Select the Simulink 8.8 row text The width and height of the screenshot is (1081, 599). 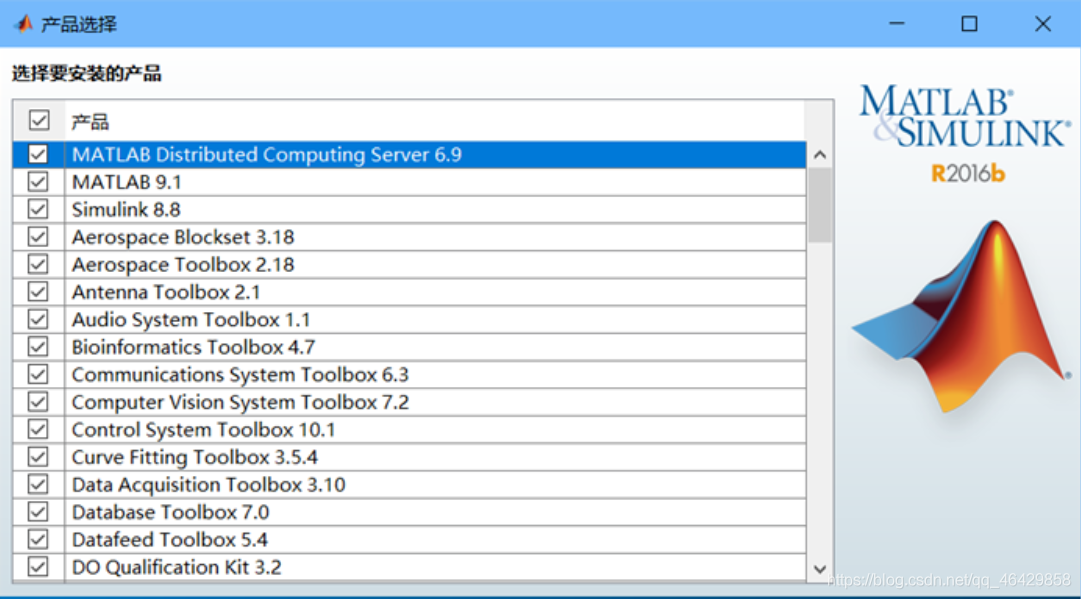click(126, 210)
